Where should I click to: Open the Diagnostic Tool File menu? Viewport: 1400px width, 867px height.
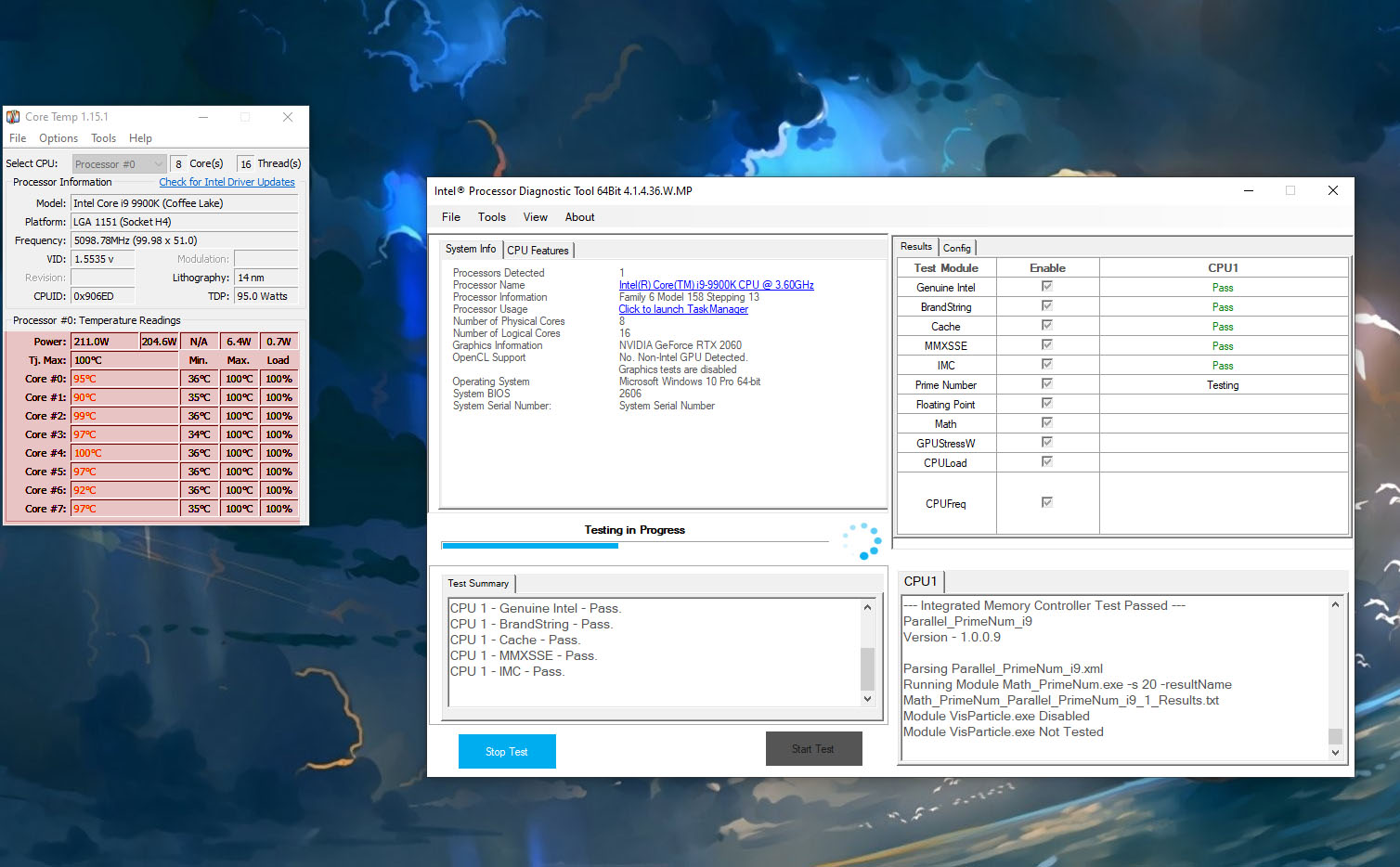[x=451, y=217]
